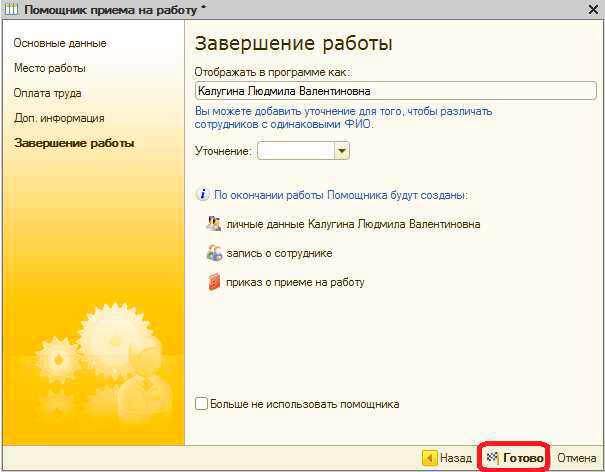Click the приказ о приеме red document icon
The width and height of the screenshot is (605, 472).
pos(214,282)
